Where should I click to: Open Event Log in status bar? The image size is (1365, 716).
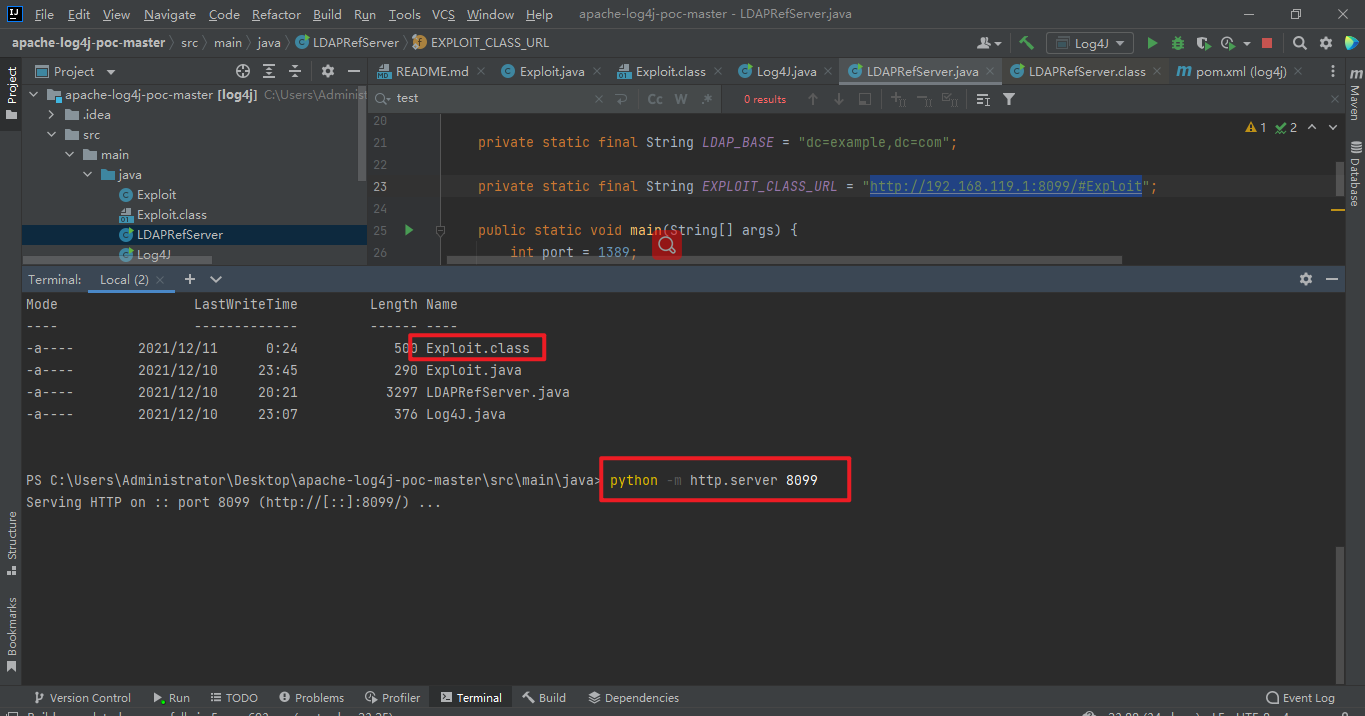(1300, 698)
